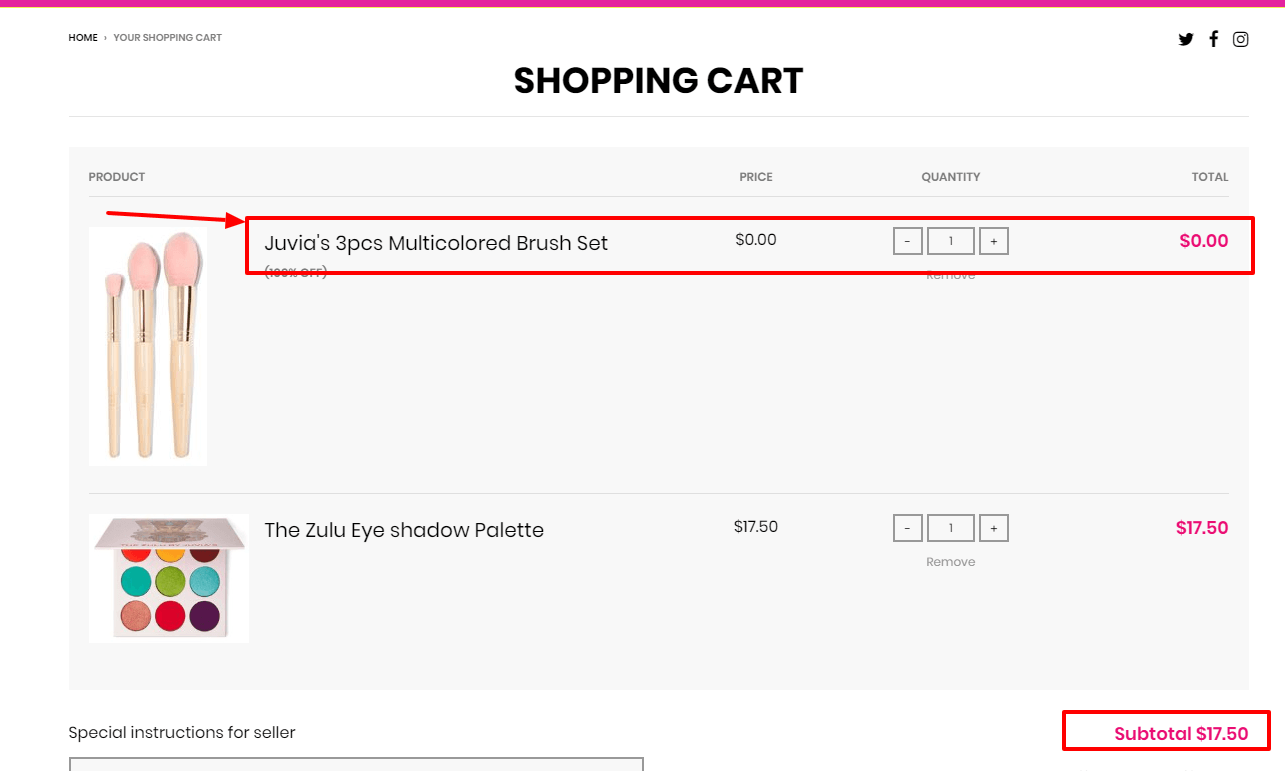Remove the Zulu Eye shadow Palette
This screenshot has height=771, width=1285.
[x=950, y=561]
